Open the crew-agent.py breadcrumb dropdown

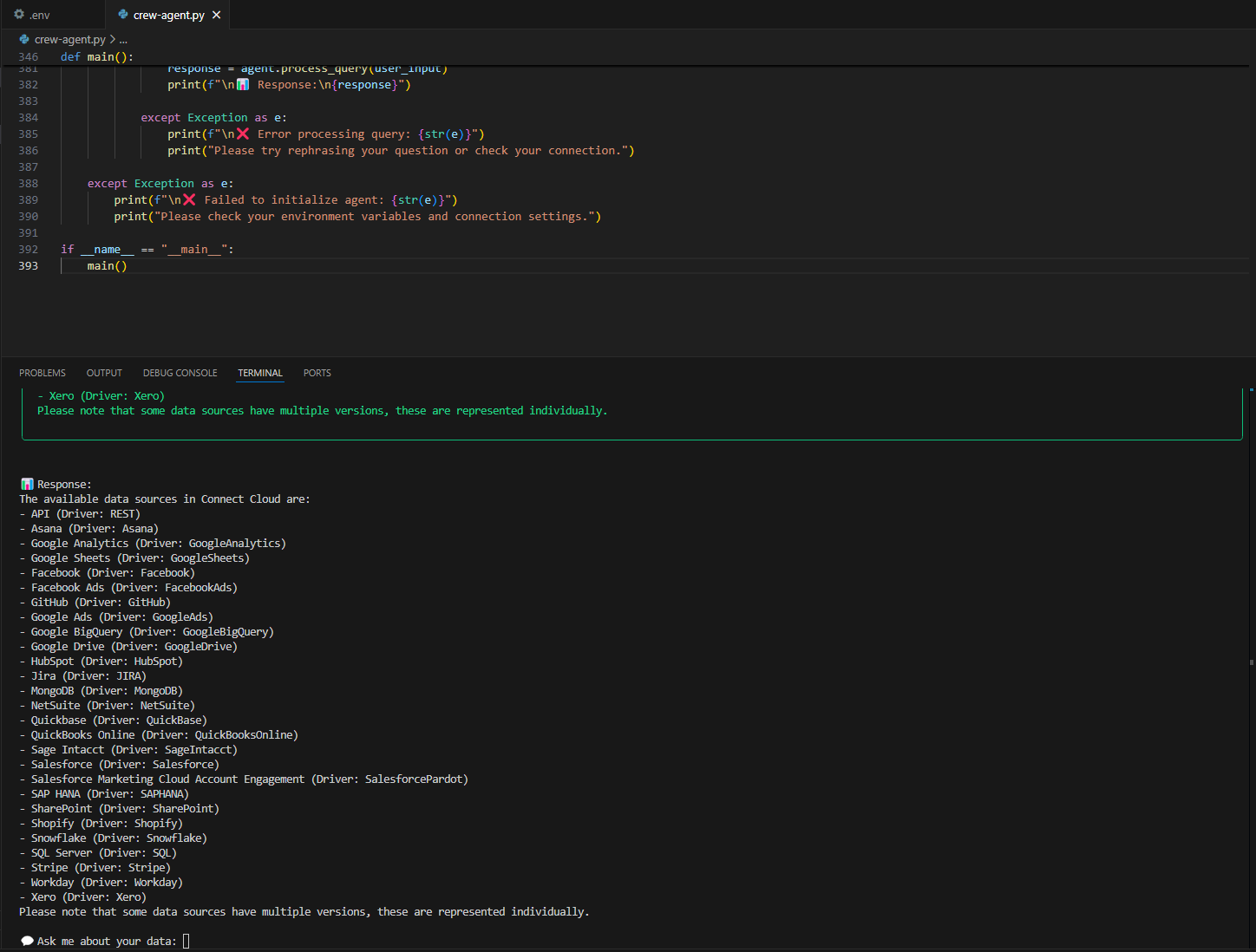click(x=69, y=39)
